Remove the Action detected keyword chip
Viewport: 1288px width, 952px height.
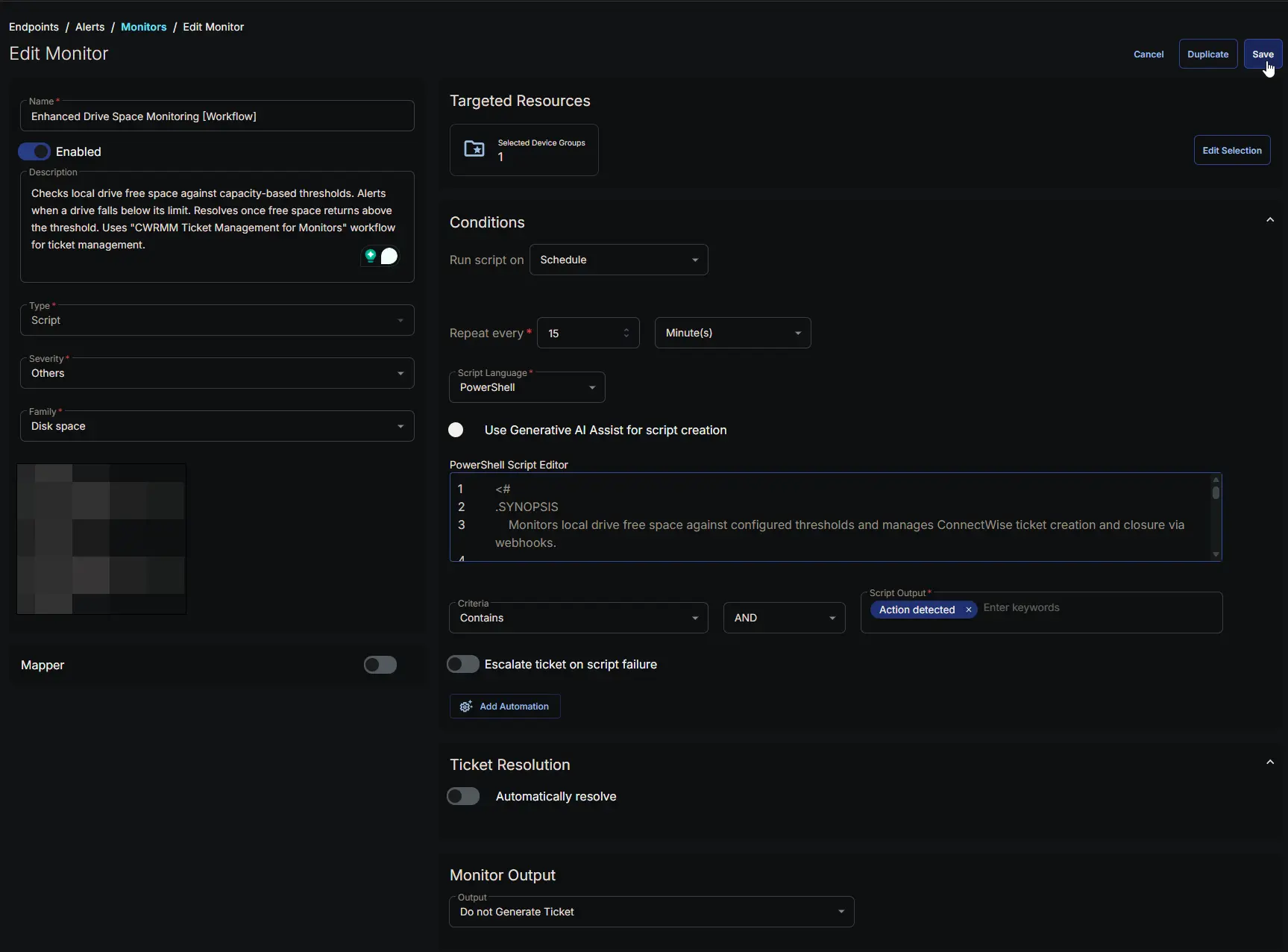[x=968, y=610]
